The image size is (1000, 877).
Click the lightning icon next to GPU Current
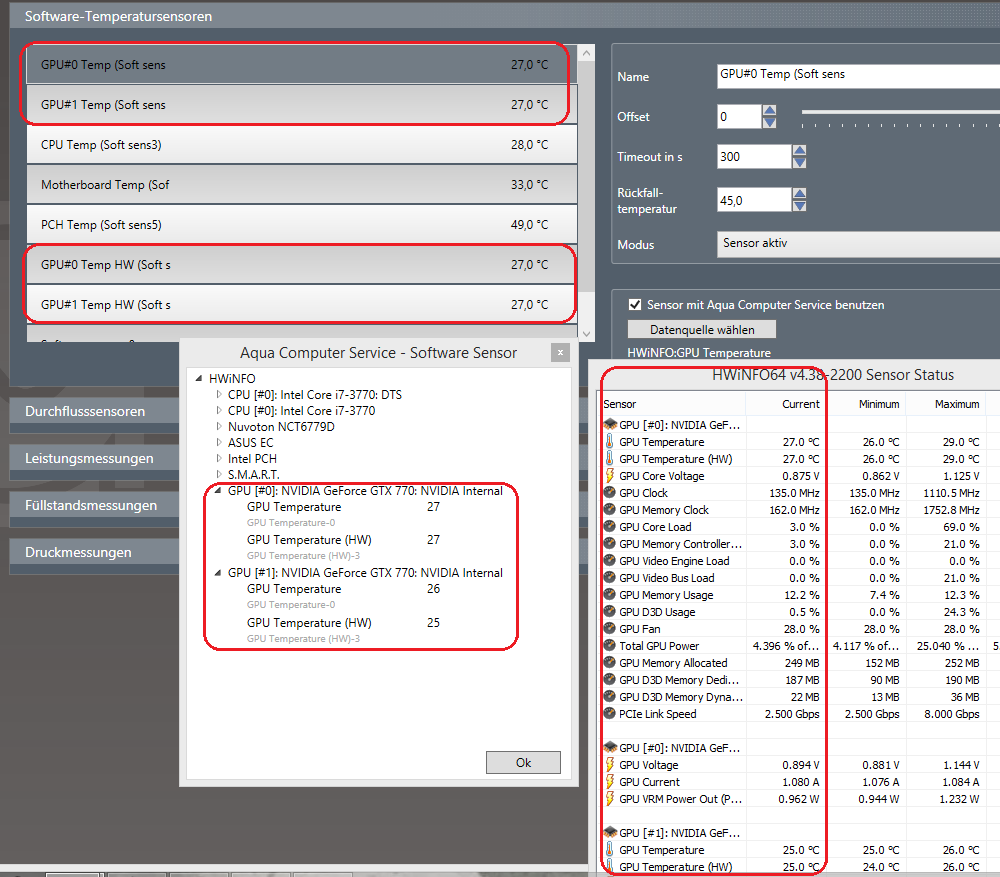point(610,782)
